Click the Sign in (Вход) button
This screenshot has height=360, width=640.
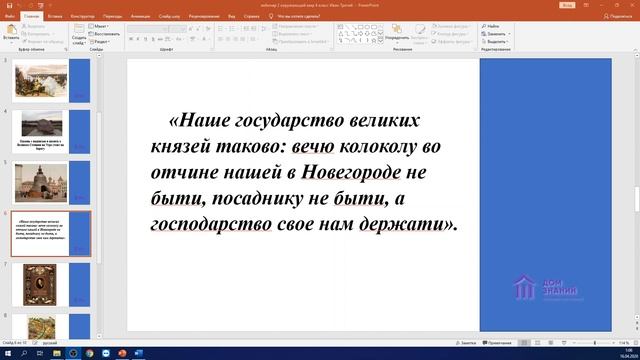(x=567, y=5)
